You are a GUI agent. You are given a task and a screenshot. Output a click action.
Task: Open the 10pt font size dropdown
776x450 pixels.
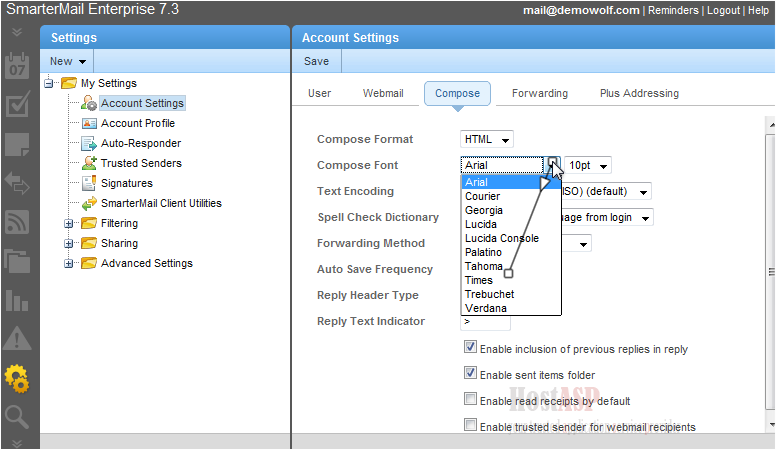point(588,165)
